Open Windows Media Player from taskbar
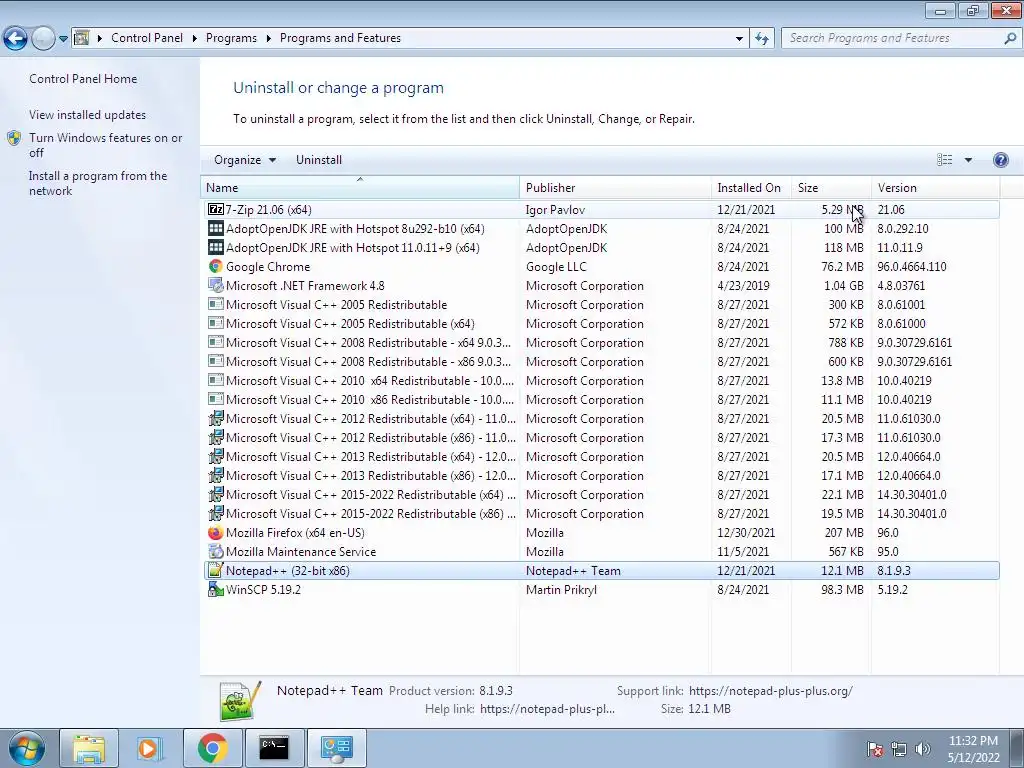1024x768 pixels. (x=149, y=748)
